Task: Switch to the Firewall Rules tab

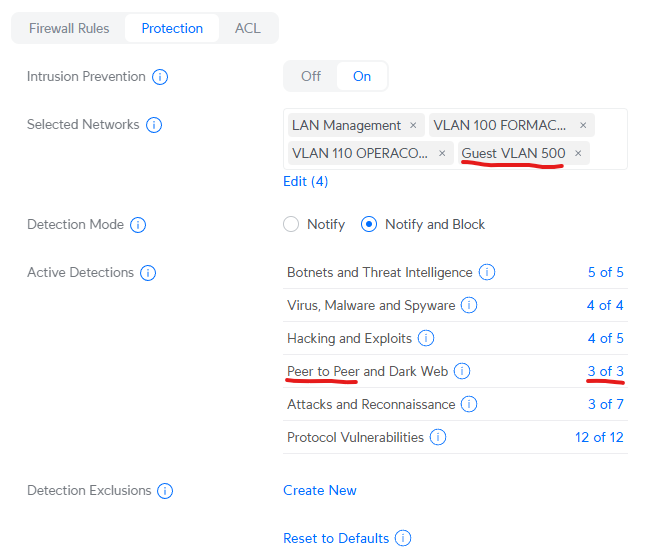Action: pyautogui.click(x=68, y=28)
